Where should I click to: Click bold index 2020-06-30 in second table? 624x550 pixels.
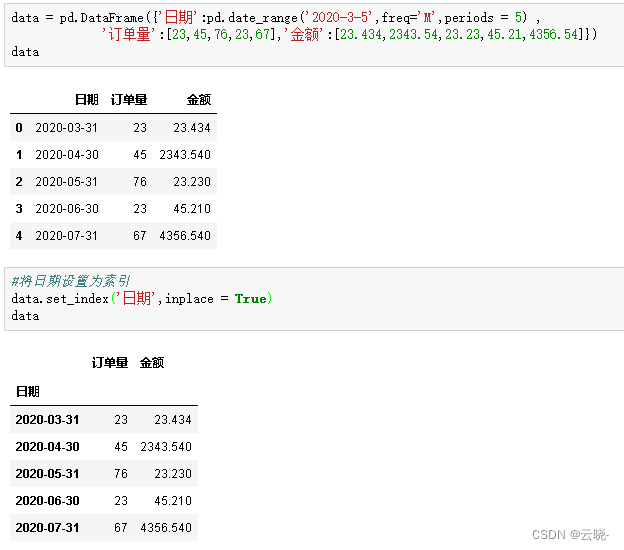pyautogui.click(x=47, y=501)
